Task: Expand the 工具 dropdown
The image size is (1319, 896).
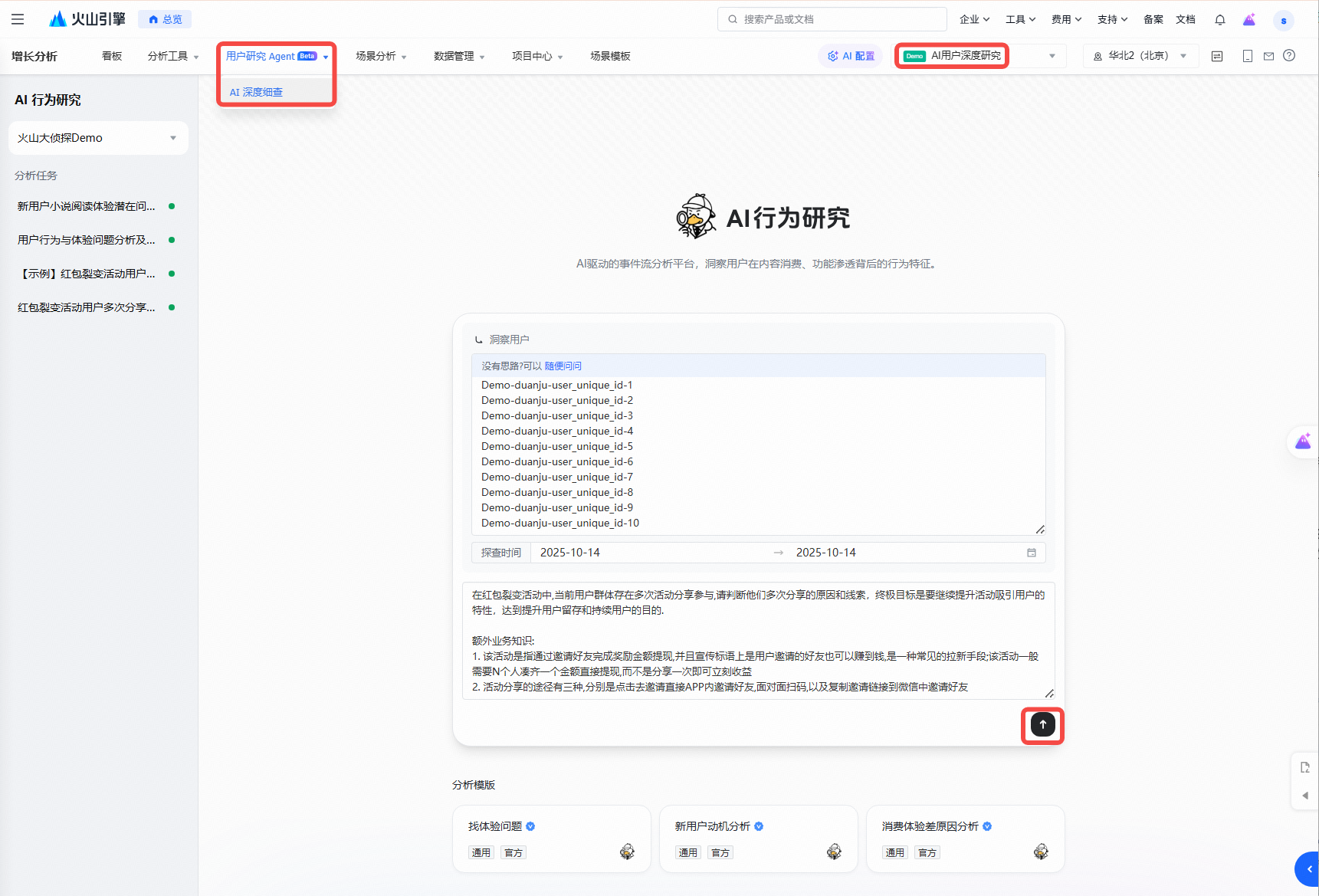Action: coord(1020,19)
